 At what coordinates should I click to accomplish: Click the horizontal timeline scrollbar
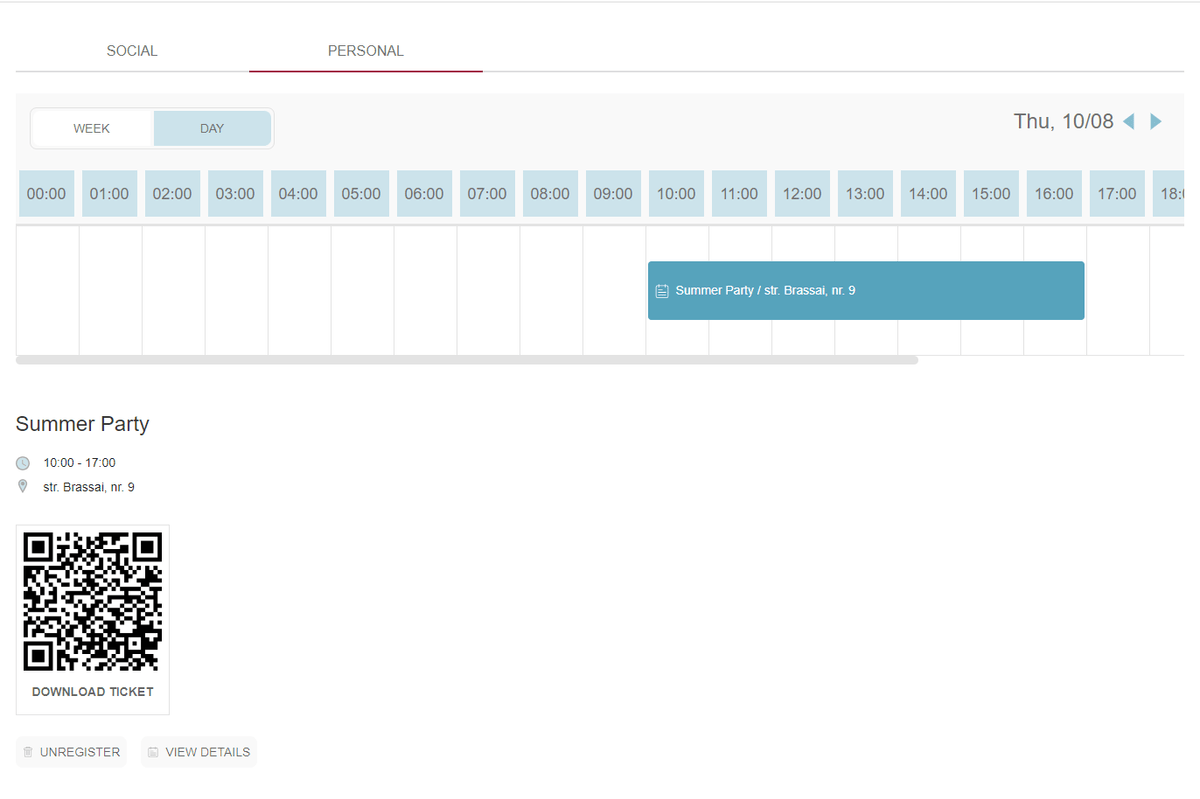(x=467, y=360)
